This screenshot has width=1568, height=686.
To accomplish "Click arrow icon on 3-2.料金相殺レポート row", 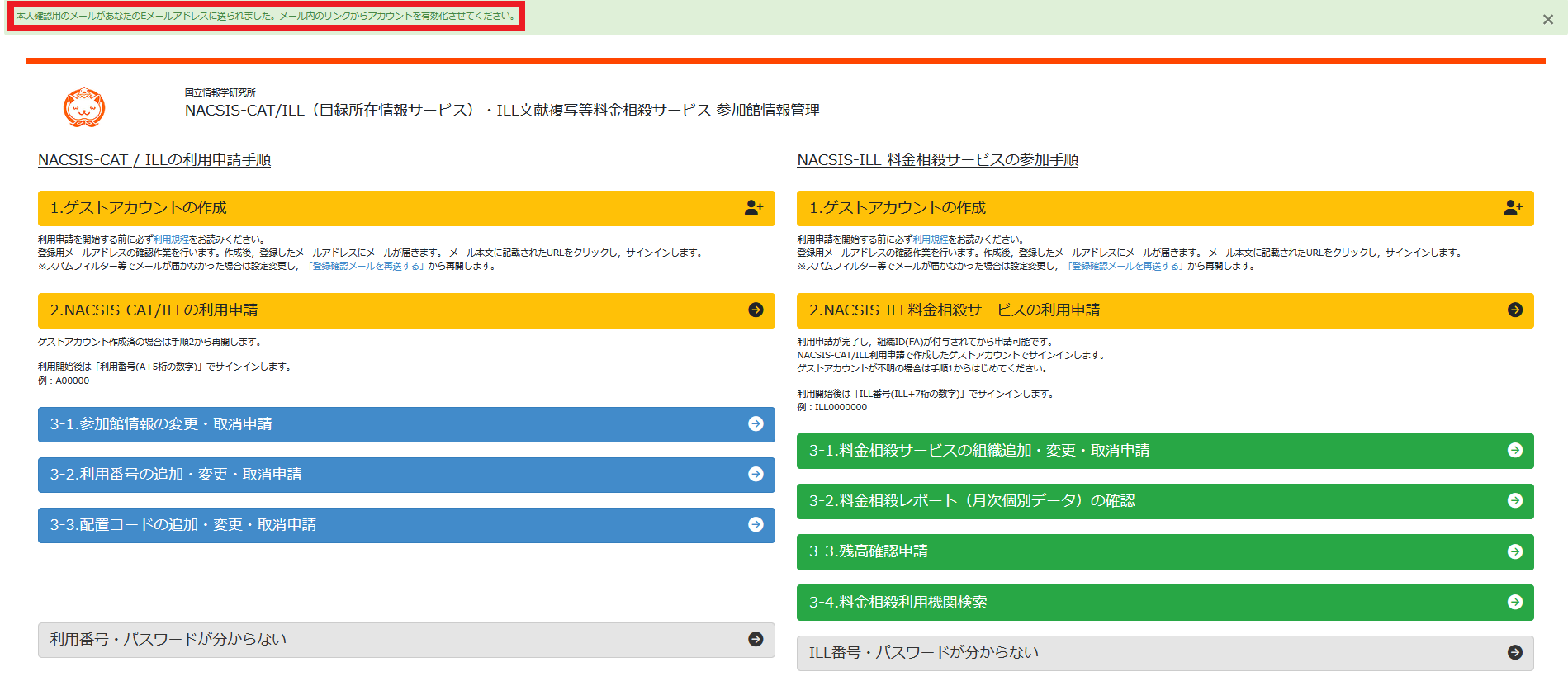I will tap(1515, 500).
